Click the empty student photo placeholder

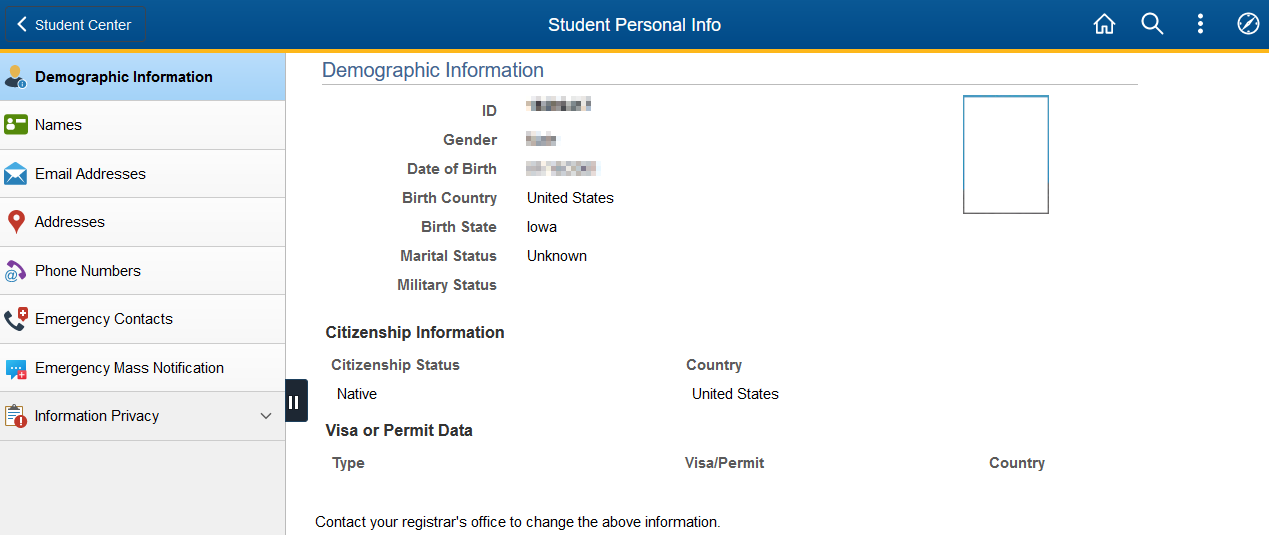coord(1005,154)
